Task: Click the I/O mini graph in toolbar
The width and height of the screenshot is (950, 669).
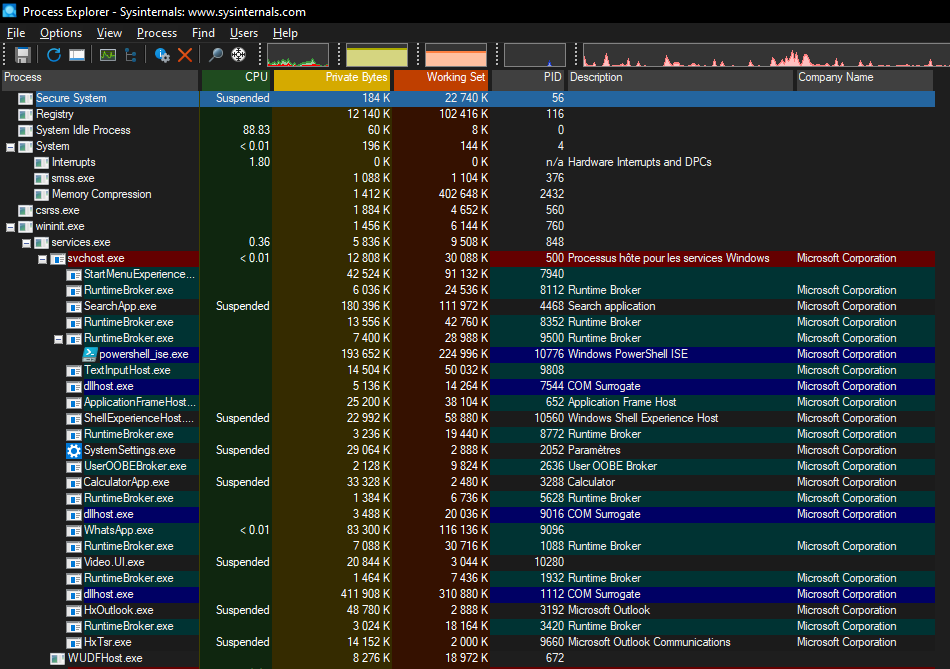Action: (534, 55)
